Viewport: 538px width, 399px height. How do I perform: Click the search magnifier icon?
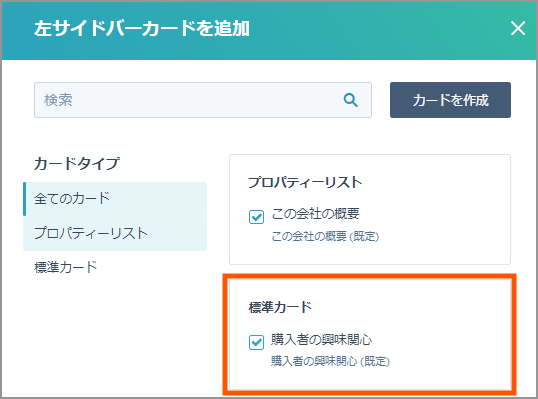pyautogui.click(x=351, y=100)
